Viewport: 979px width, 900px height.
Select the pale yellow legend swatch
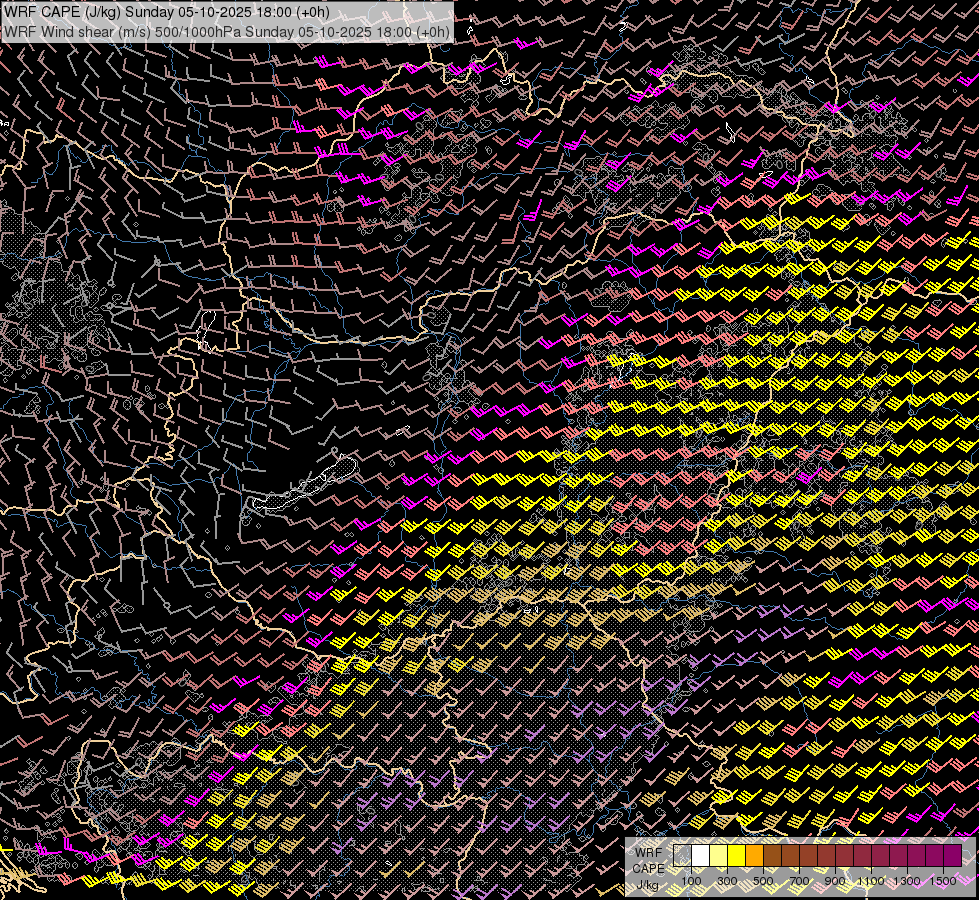(x=719, y=856)
